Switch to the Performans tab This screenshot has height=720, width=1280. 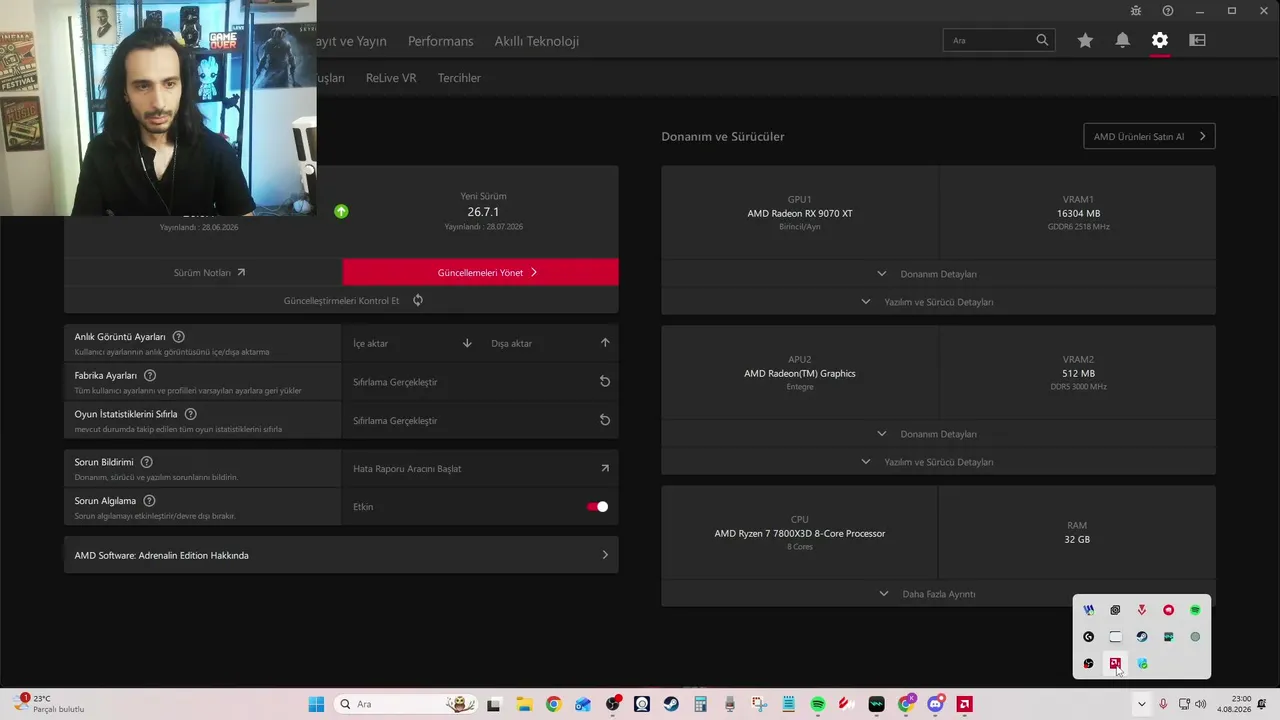pyautogui.click(x=440, y=41)
